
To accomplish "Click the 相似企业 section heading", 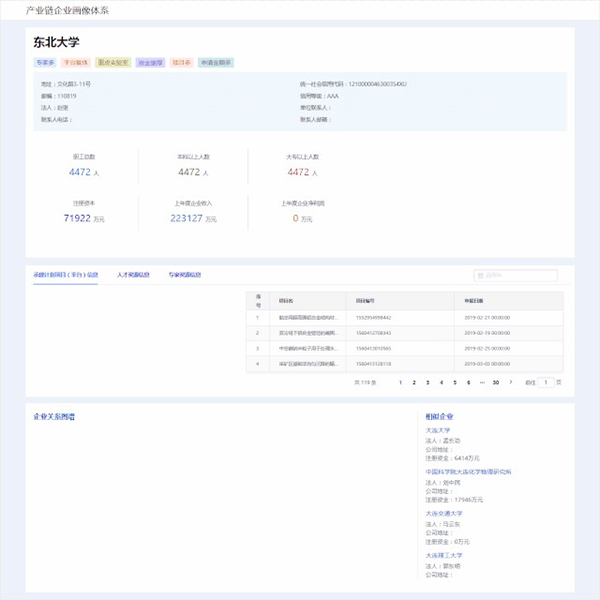I will click(439, 416).
